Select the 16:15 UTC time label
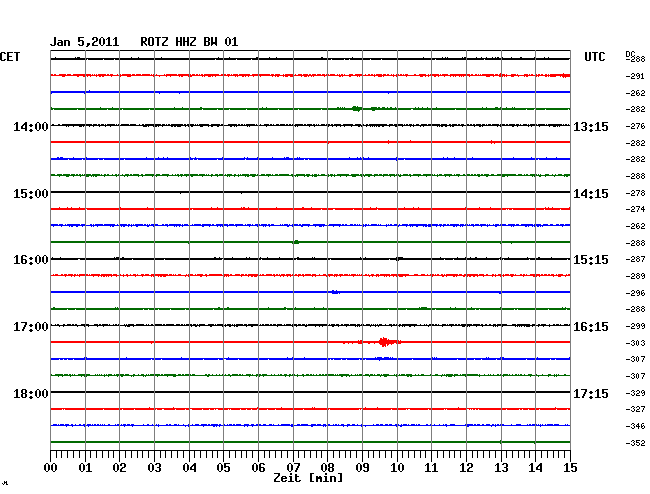The height and width of the screenshot is (494, 650). 591,327
